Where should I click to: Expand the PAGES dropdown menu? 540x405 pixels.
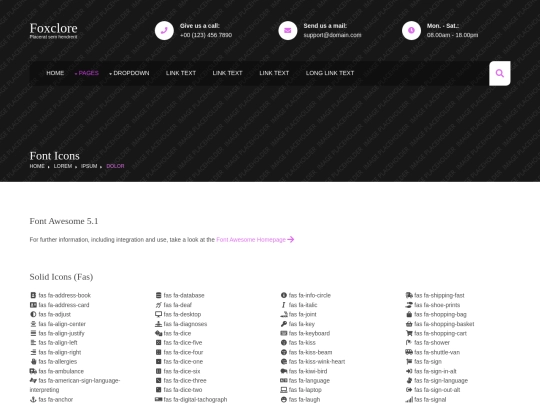pyautogui.click(x=87, y=73)
